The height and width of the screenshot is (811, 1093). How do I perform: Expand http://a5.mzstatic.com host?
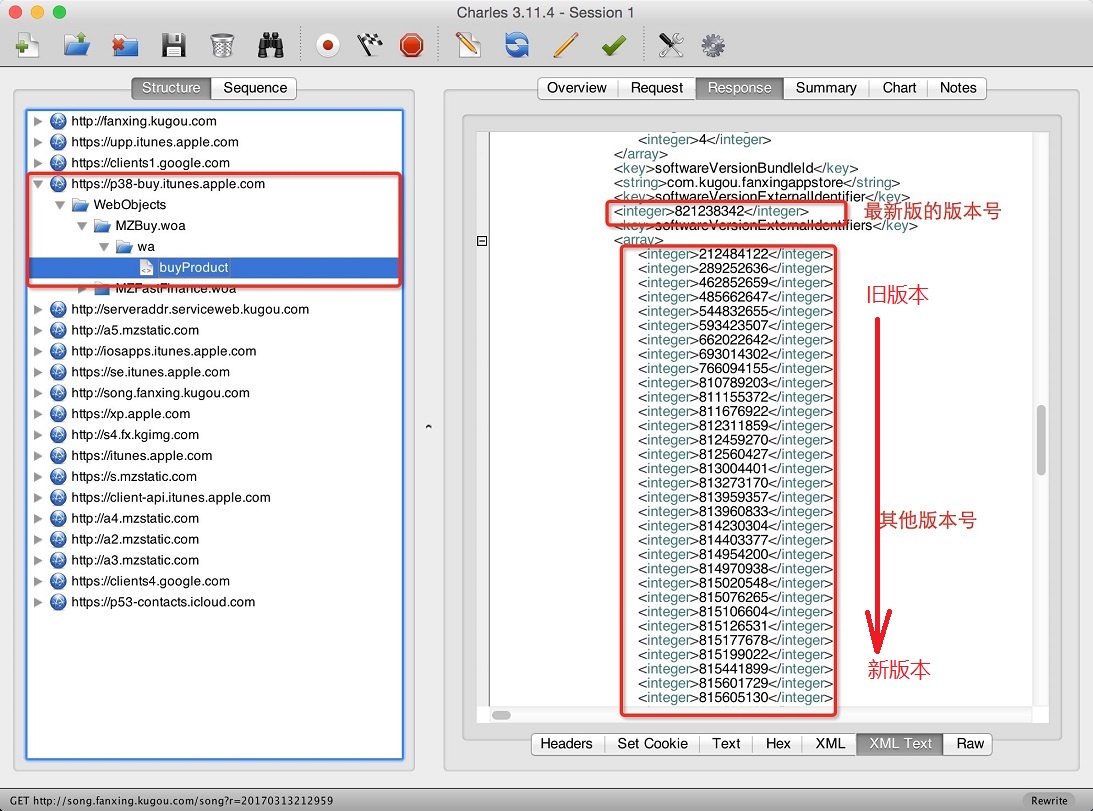pos(38,331)
